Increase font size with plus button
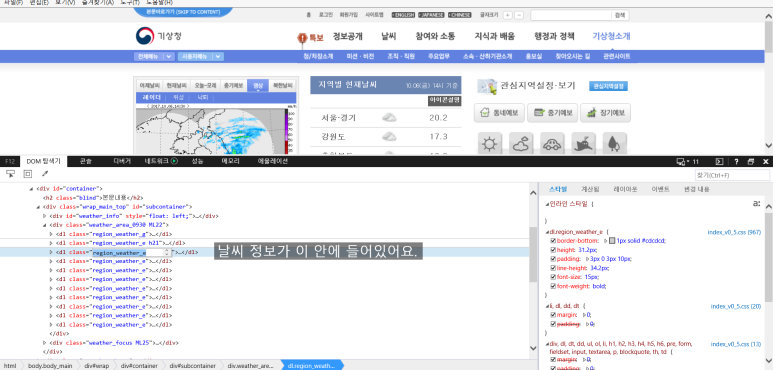The width and height of the screenshot is (773, 370). pos(508,15)
